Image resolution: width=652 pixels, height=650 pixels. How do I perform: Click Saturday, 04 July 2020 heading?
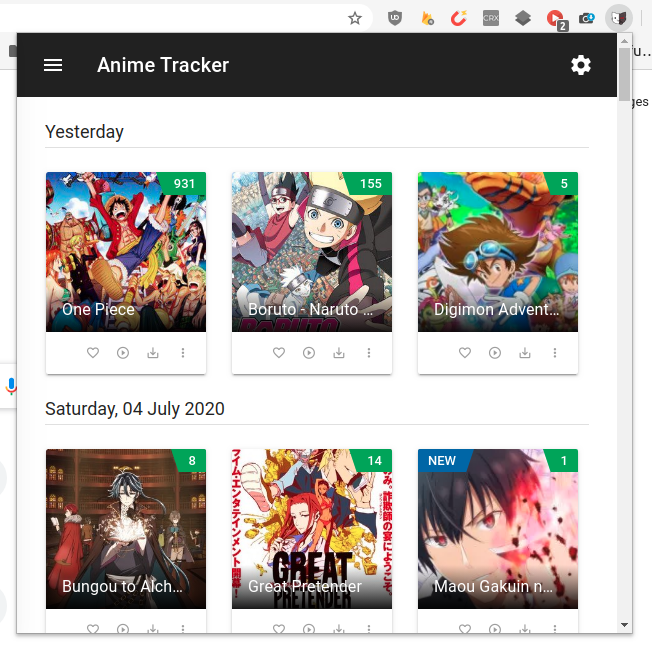point(135,409)
